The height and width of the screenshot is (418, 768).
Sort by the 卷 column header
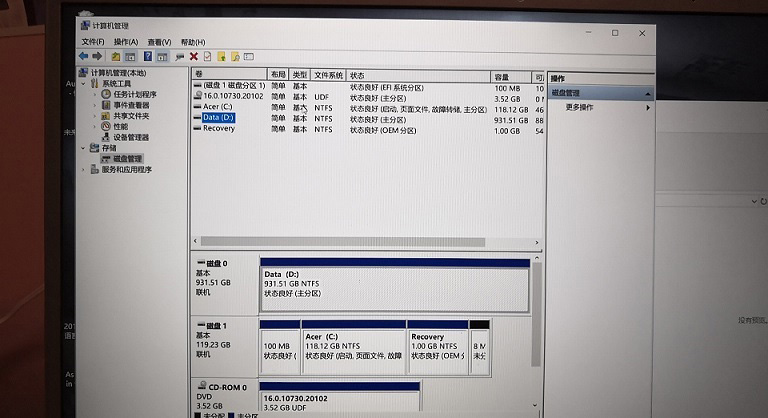(x=229, y=74)
